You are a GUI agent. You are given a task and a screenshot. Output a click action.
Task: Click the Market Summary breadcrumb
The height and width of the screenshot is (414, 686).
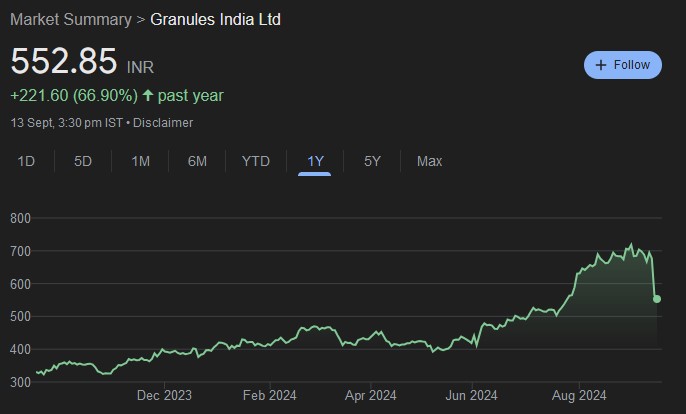click(x=71, y=19)
